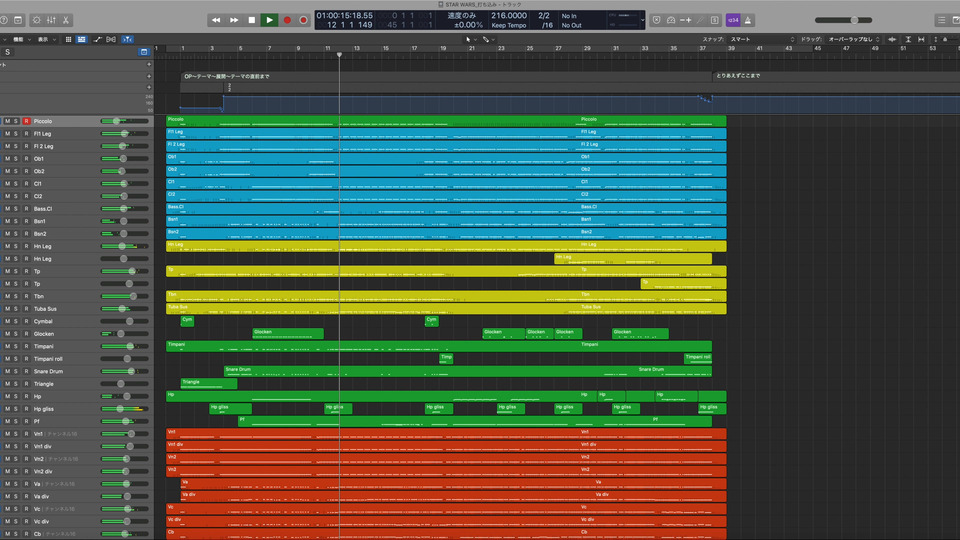Open the ドラッグ (Drag) overlap mode dropdown
This screenshot has height=540, width=960.
(x=853, y=39)
